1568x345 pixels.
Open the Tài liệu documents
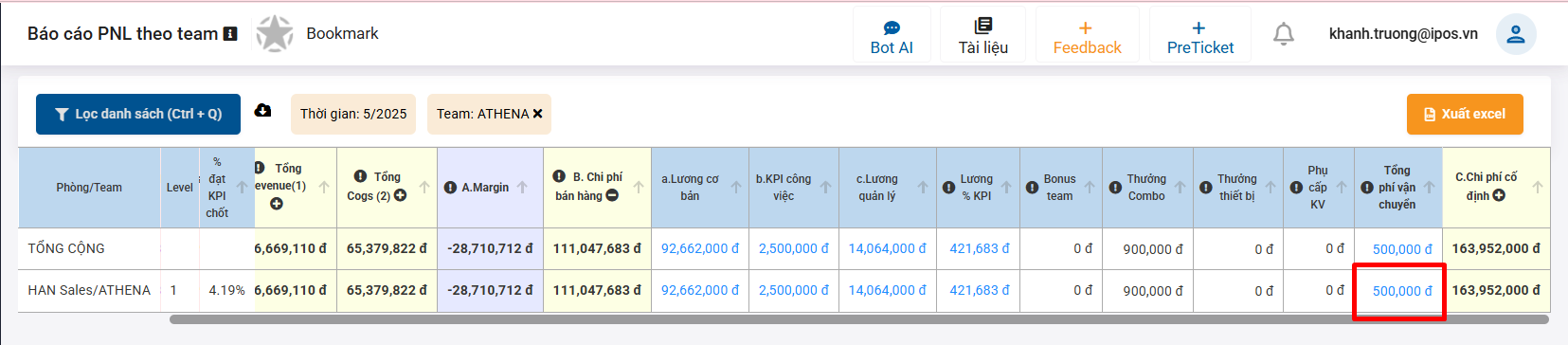pos(982,36)
